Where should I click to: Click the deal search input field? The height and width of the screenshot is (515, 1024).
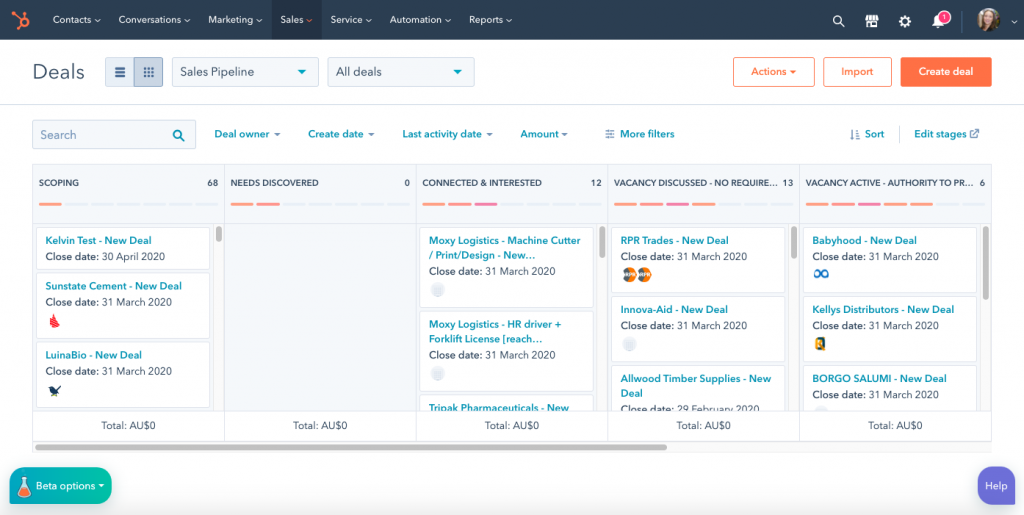(114, 134)
